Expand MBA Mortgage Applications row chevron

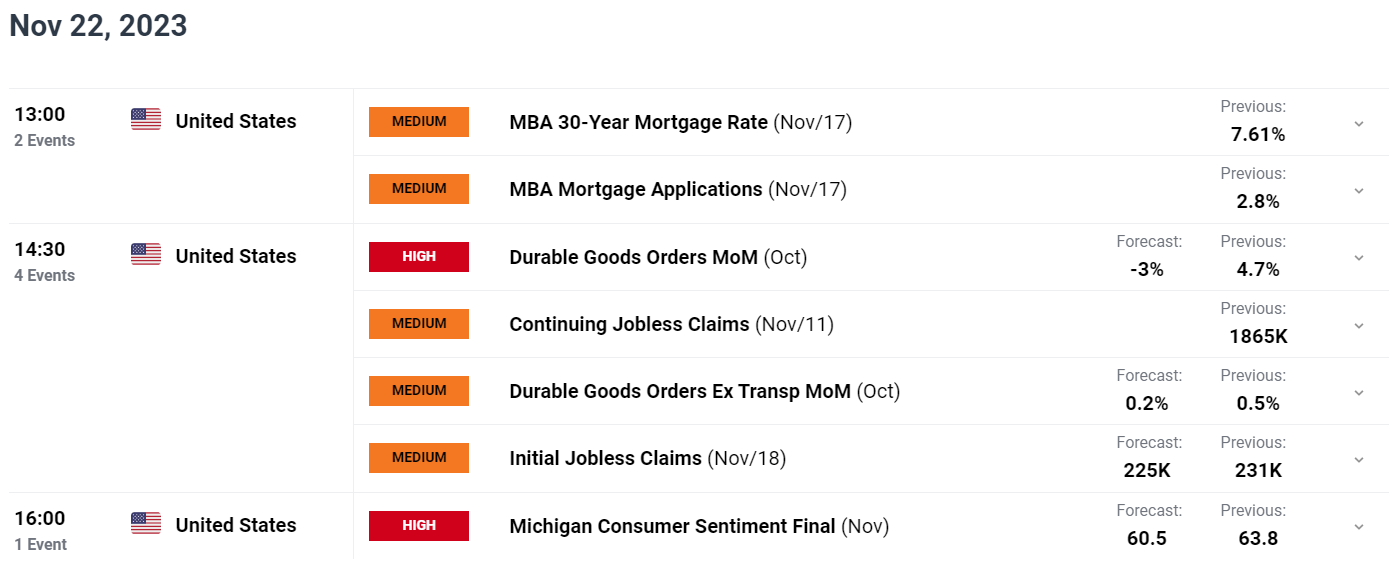pyautogui.click(x=1359, y=190)
